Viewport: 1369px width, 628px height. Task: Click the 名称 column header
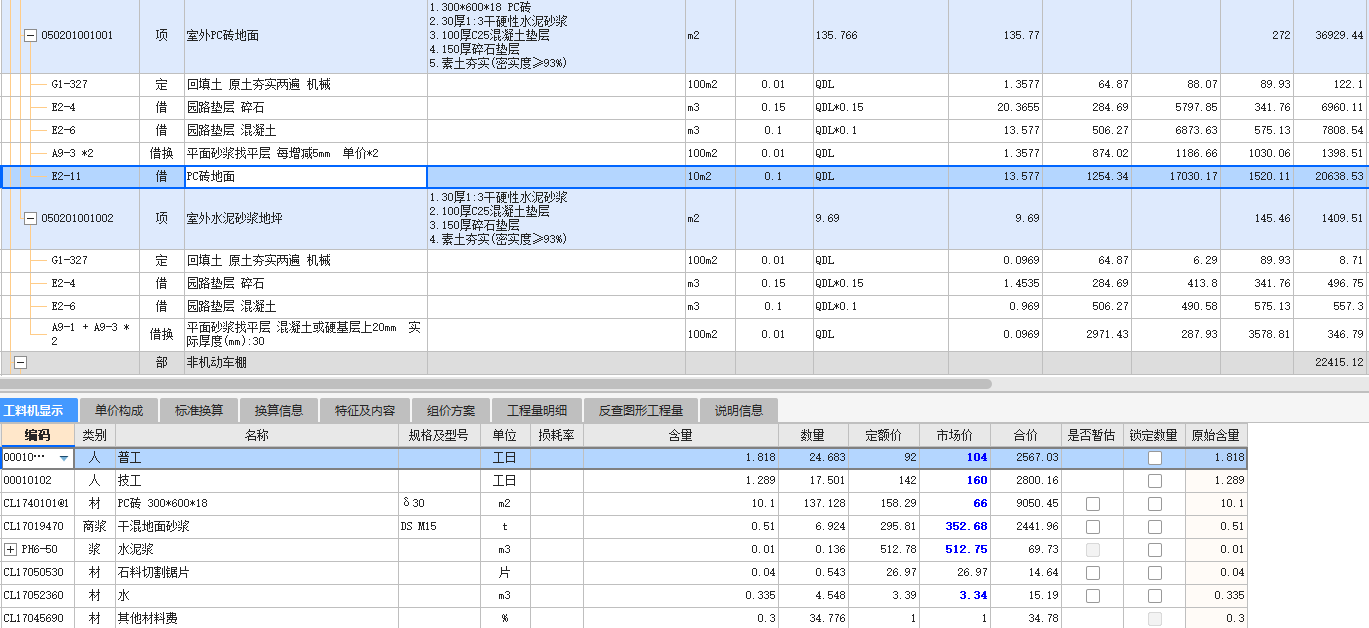(x=256, y=435)
